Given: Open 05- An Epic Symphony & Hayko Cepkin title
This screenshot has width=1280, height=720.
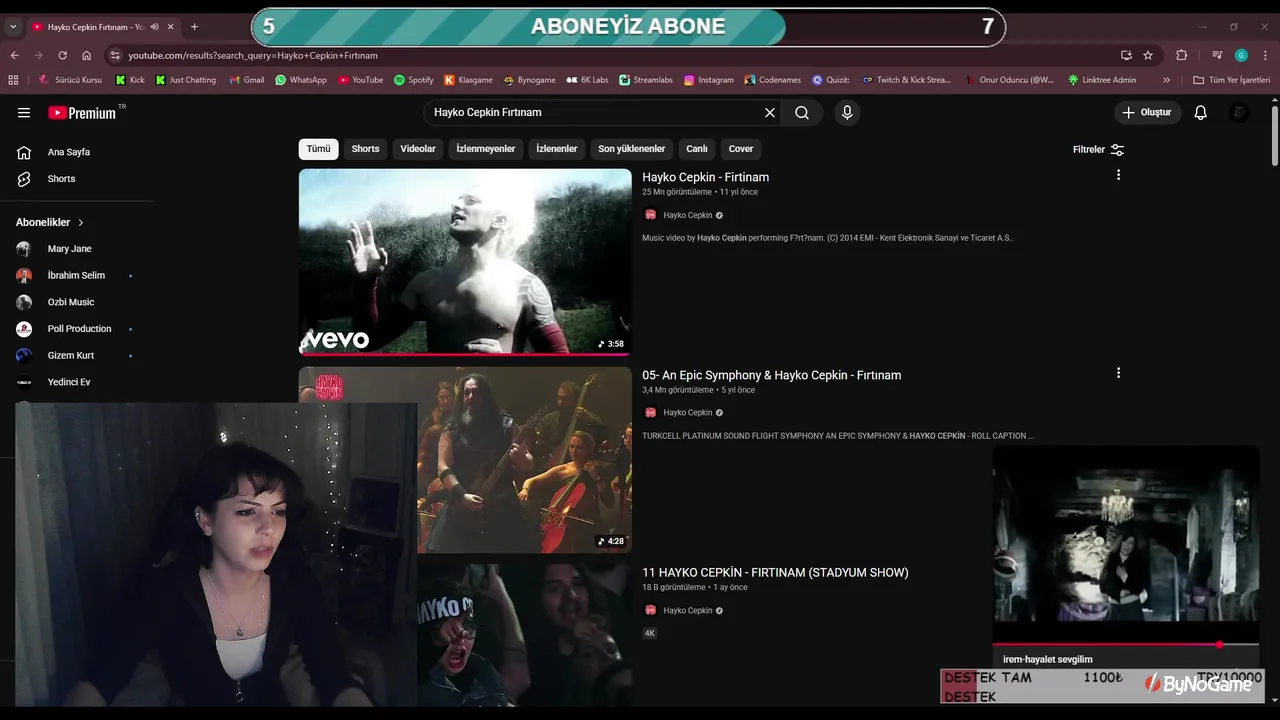Looking at the screenshot, I should (x=771, y=375).
